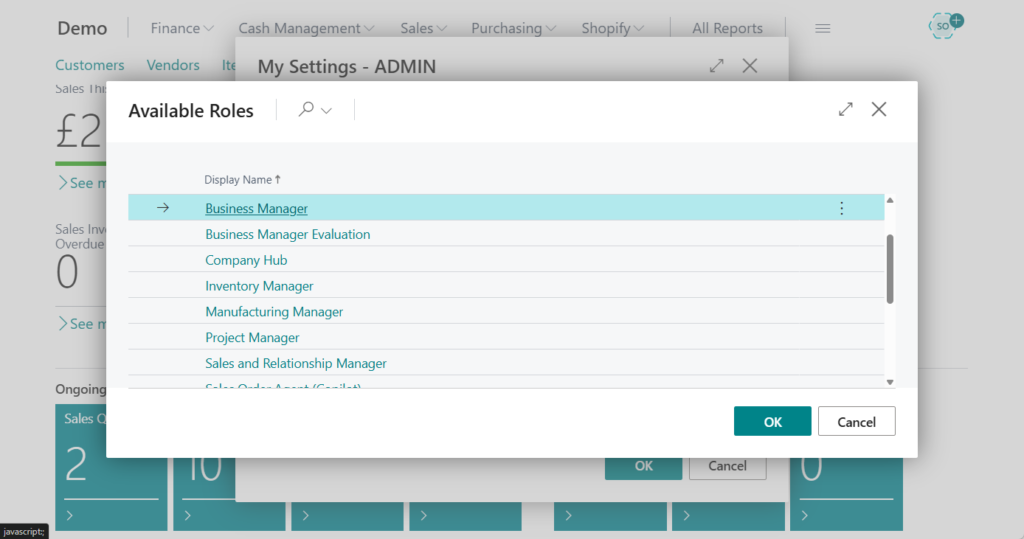Open the three-dot menu for Business Manager row
The height and width of the screenshot is (539, 1024).
click(x=841, y=208)
